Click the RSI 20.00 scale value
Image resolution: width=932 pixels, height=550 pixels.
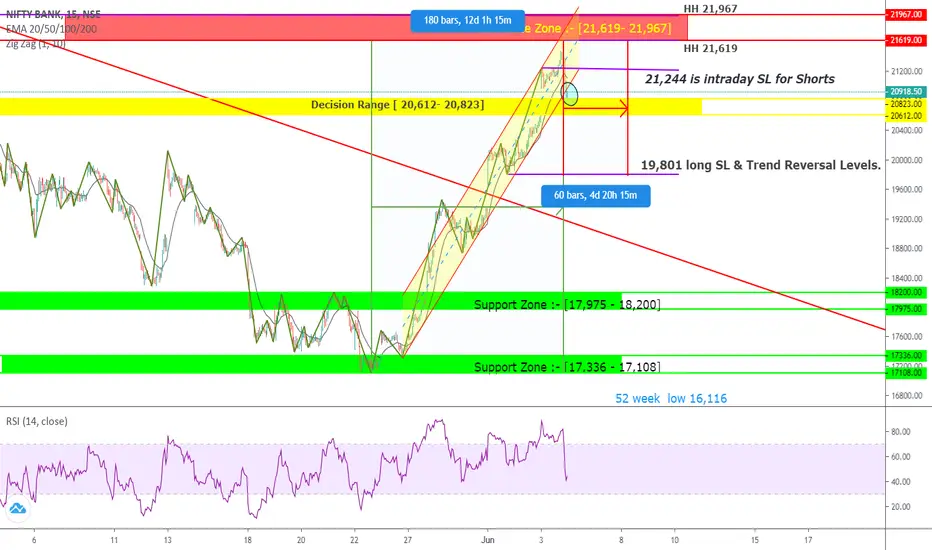[x=901, y=507]
